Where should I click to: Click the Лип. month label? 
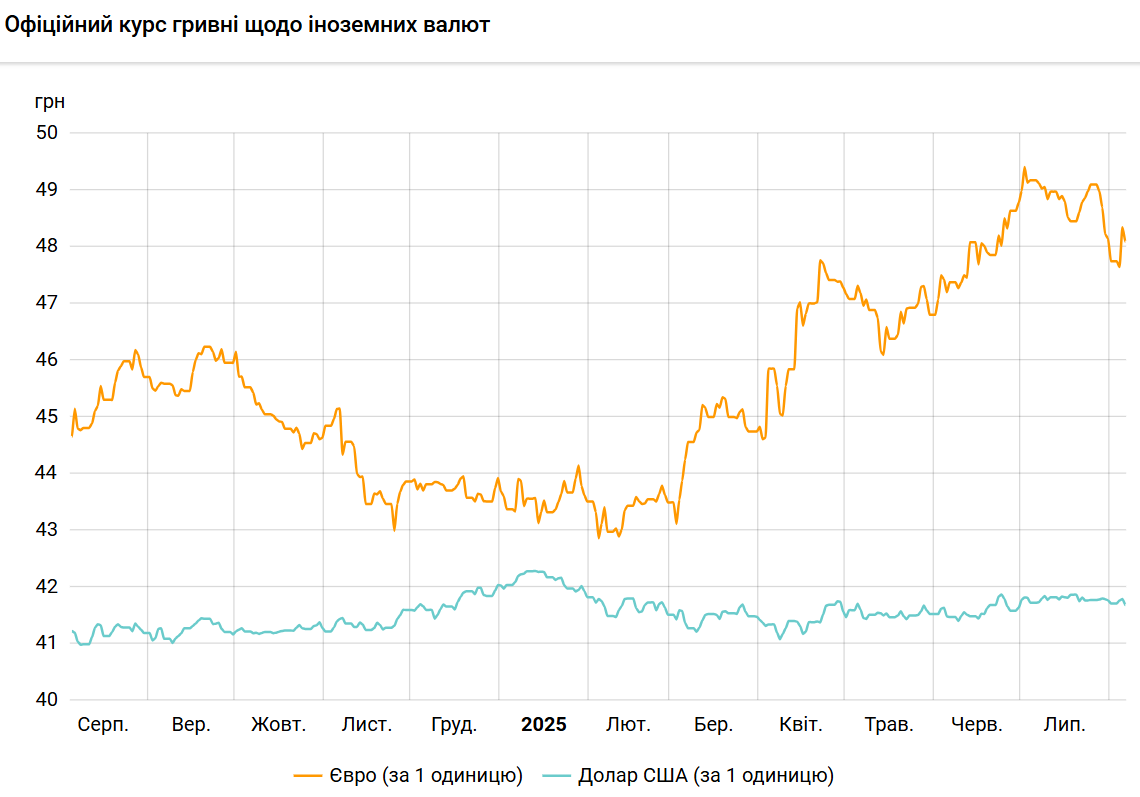[x=1064, y=725]
